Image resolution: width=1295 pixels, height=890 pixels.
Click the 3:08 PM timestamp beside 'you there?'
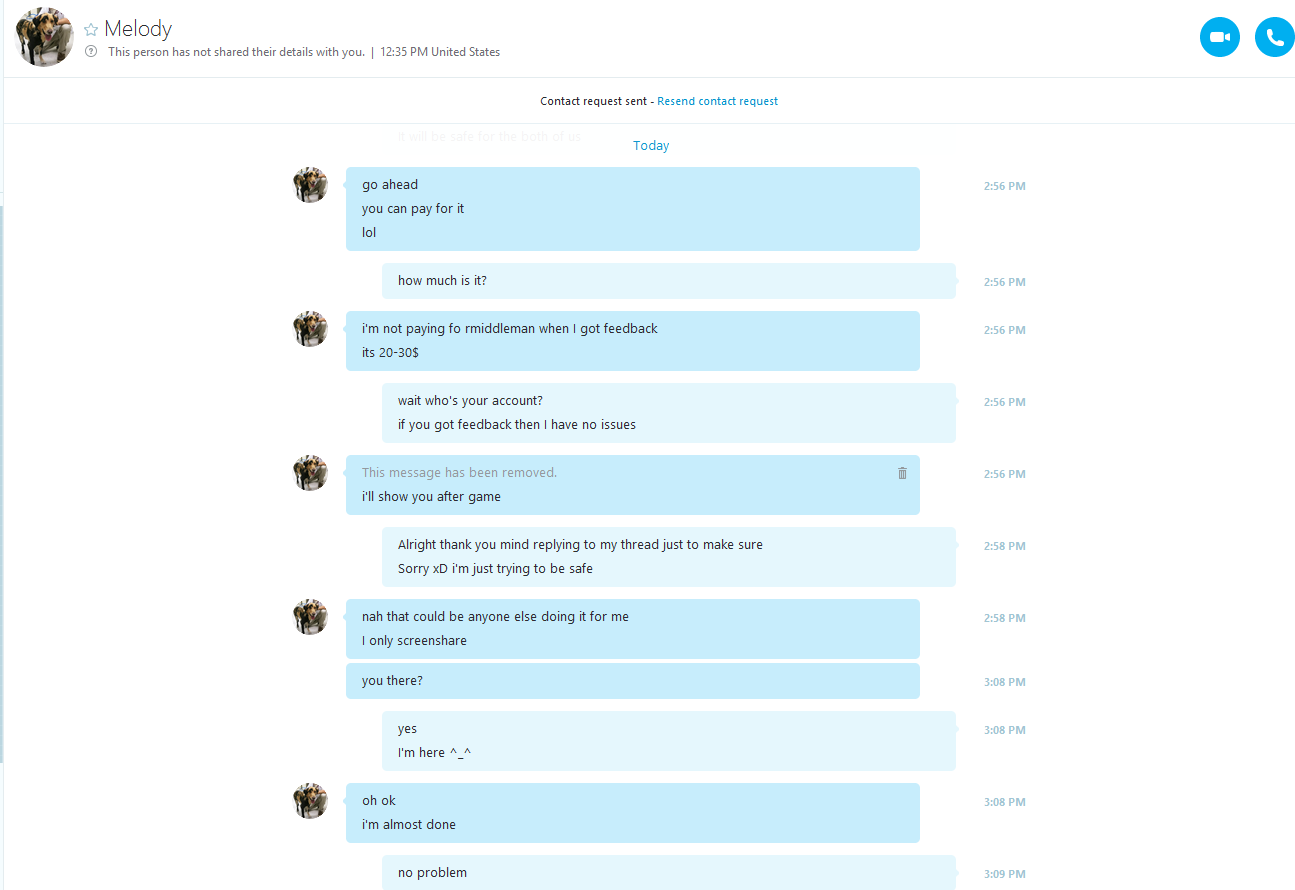point(1004,682)
